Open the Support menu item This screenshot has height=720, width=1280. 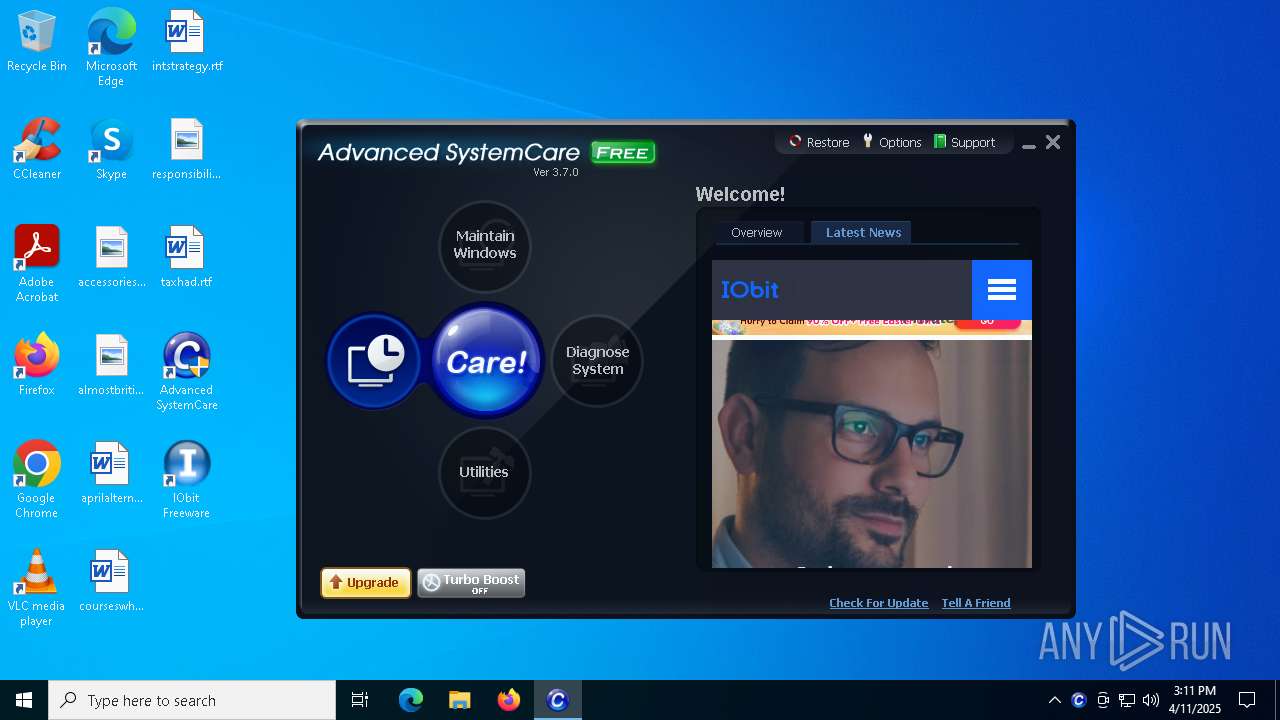964,142
